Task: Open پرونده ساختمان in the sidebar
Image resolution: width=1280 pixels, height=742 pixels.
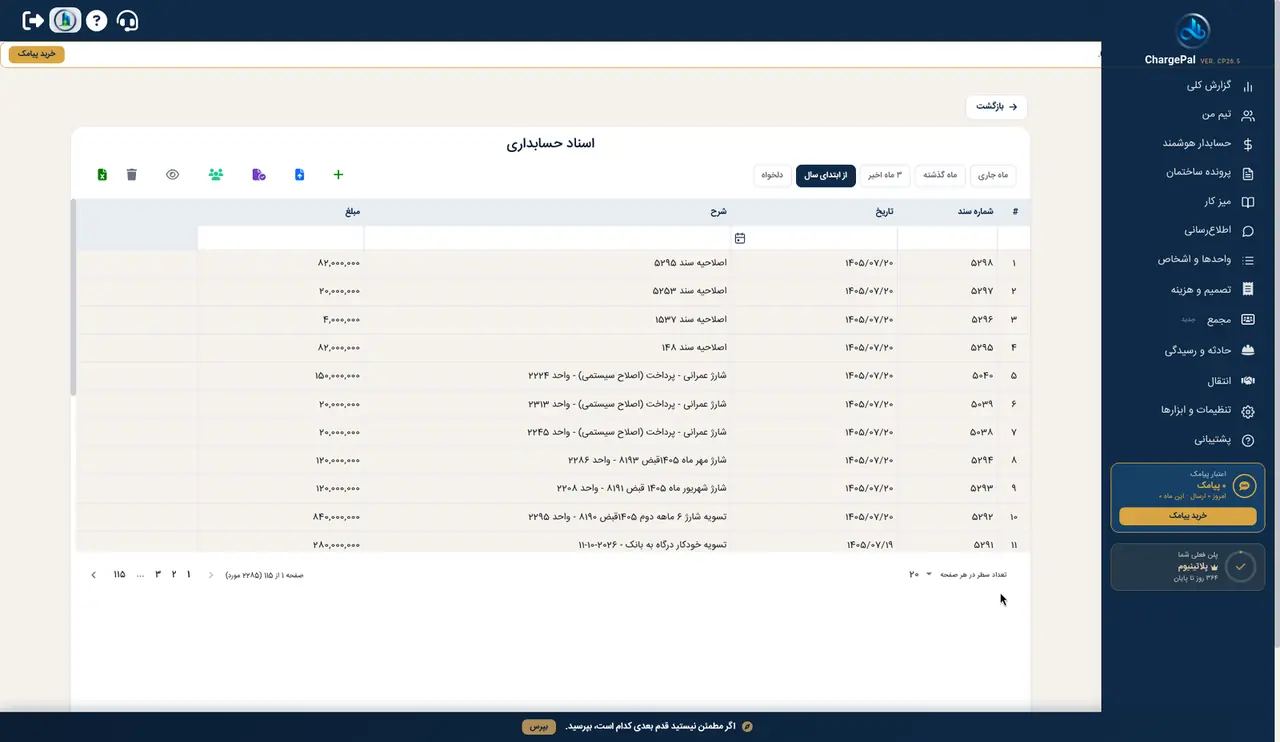Action: coord(1198,173)
